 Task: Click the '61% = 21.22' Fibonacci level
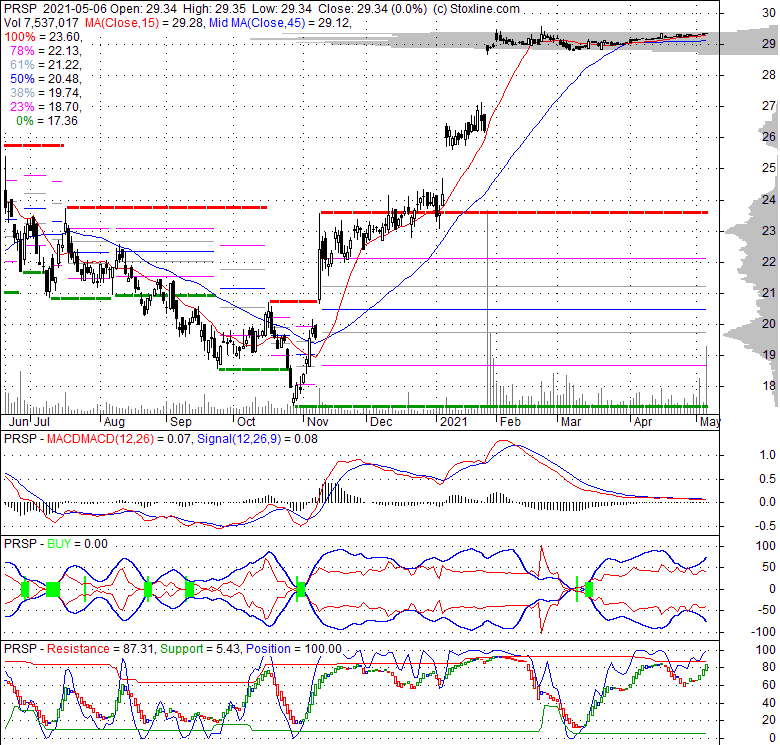(x=46, y=65)
